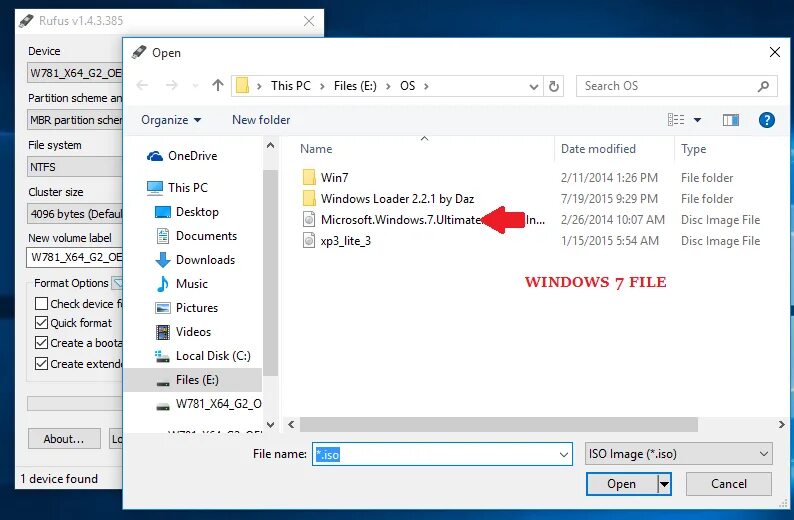Viewport: 794px width, 520px height.
Task: Change view layout icon
Action: point(676,120)
